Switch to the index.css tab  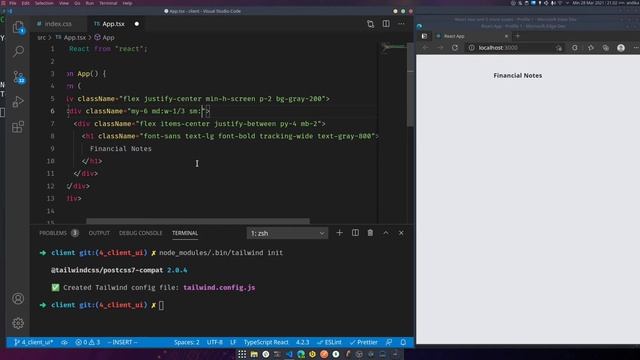[x=58, y=24]
